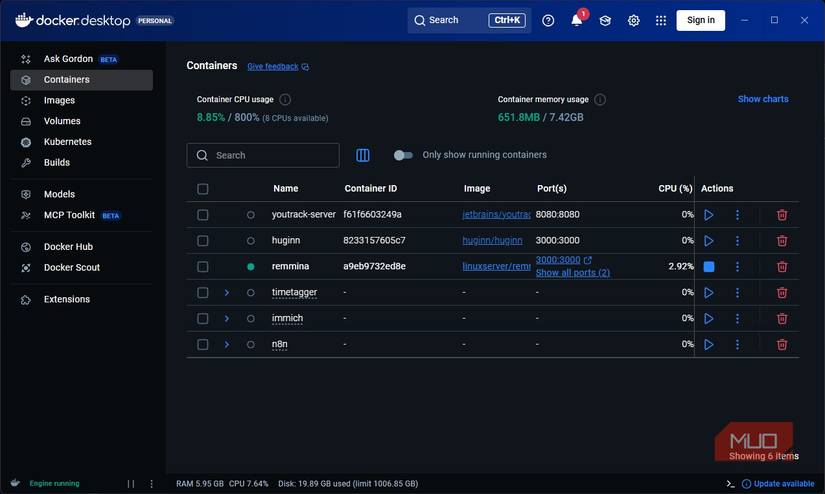825x494 pixels.
Task: Open Kubernetes section
Action: coord(82,142)
